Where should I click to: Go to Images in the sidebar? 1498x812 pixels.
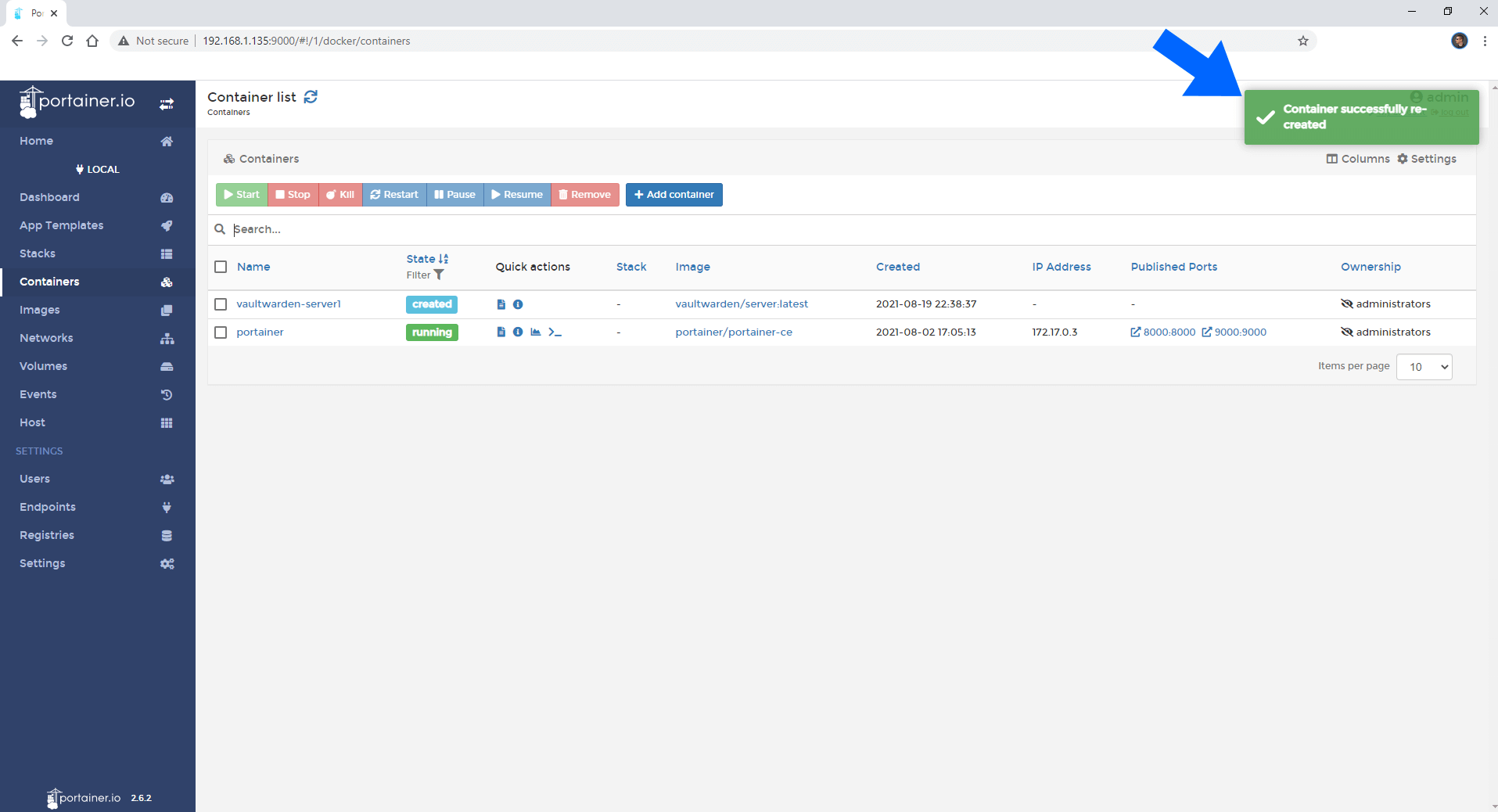click(40, 310)
